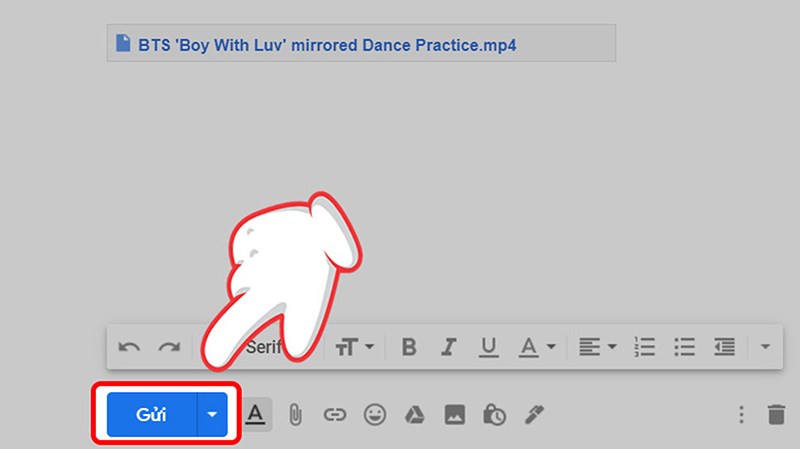Image resolution: width=800 pixels, height=449 pixels.
Task: Redo the last edit
Action: (x=169, y=347)
